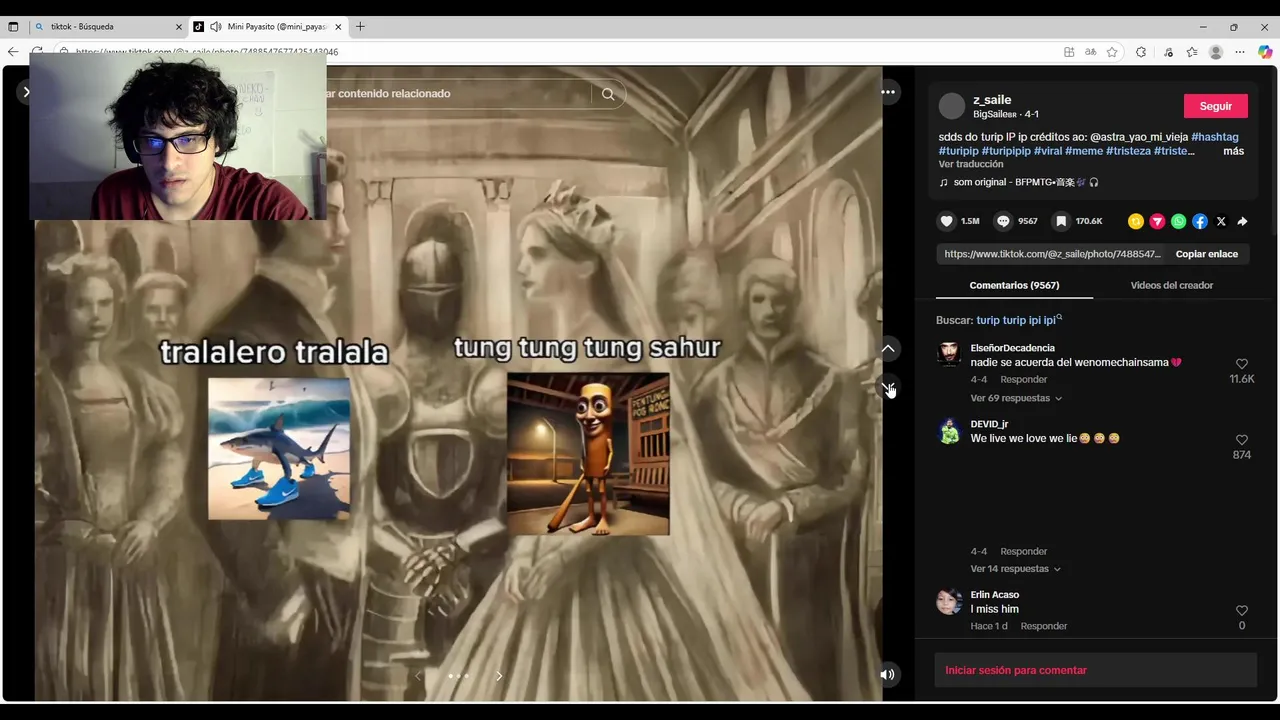Image resolution: width=1280 pixels, height=720 pixels.
Task: Expand Ver 14 respuestas
Action: [1016, 569]
